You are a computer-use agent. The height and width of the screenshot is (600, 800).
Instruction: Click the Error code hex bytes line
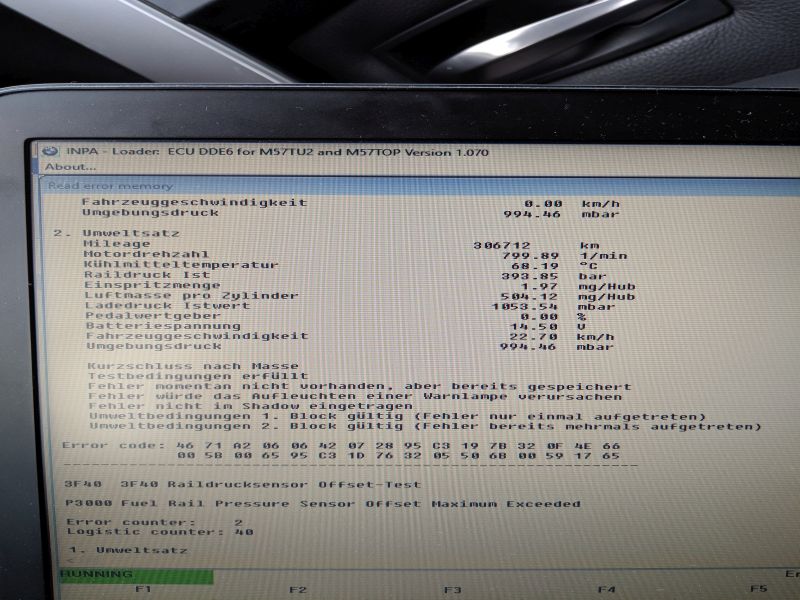click(340, 445)
